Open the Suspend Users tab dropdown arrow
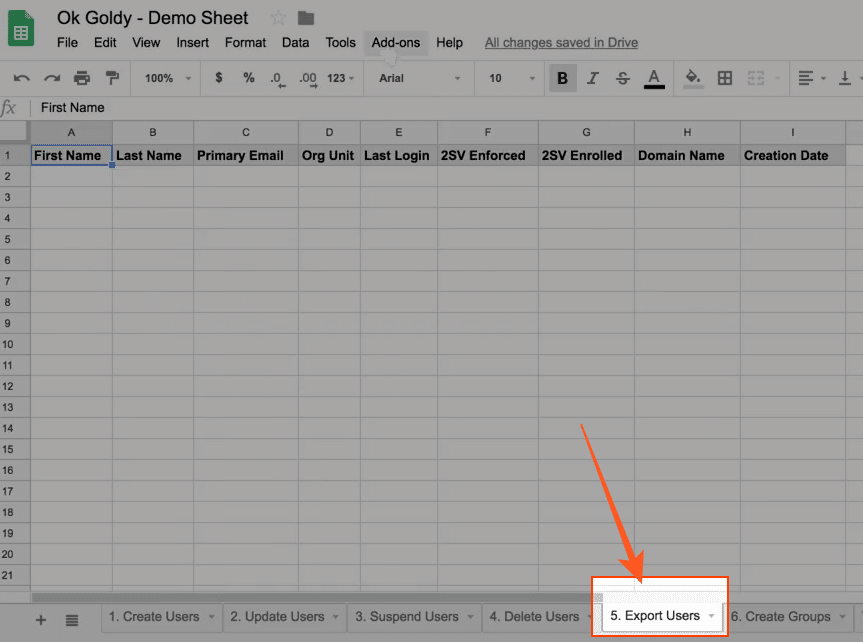 pyautogui.click(x=471, y=617)
